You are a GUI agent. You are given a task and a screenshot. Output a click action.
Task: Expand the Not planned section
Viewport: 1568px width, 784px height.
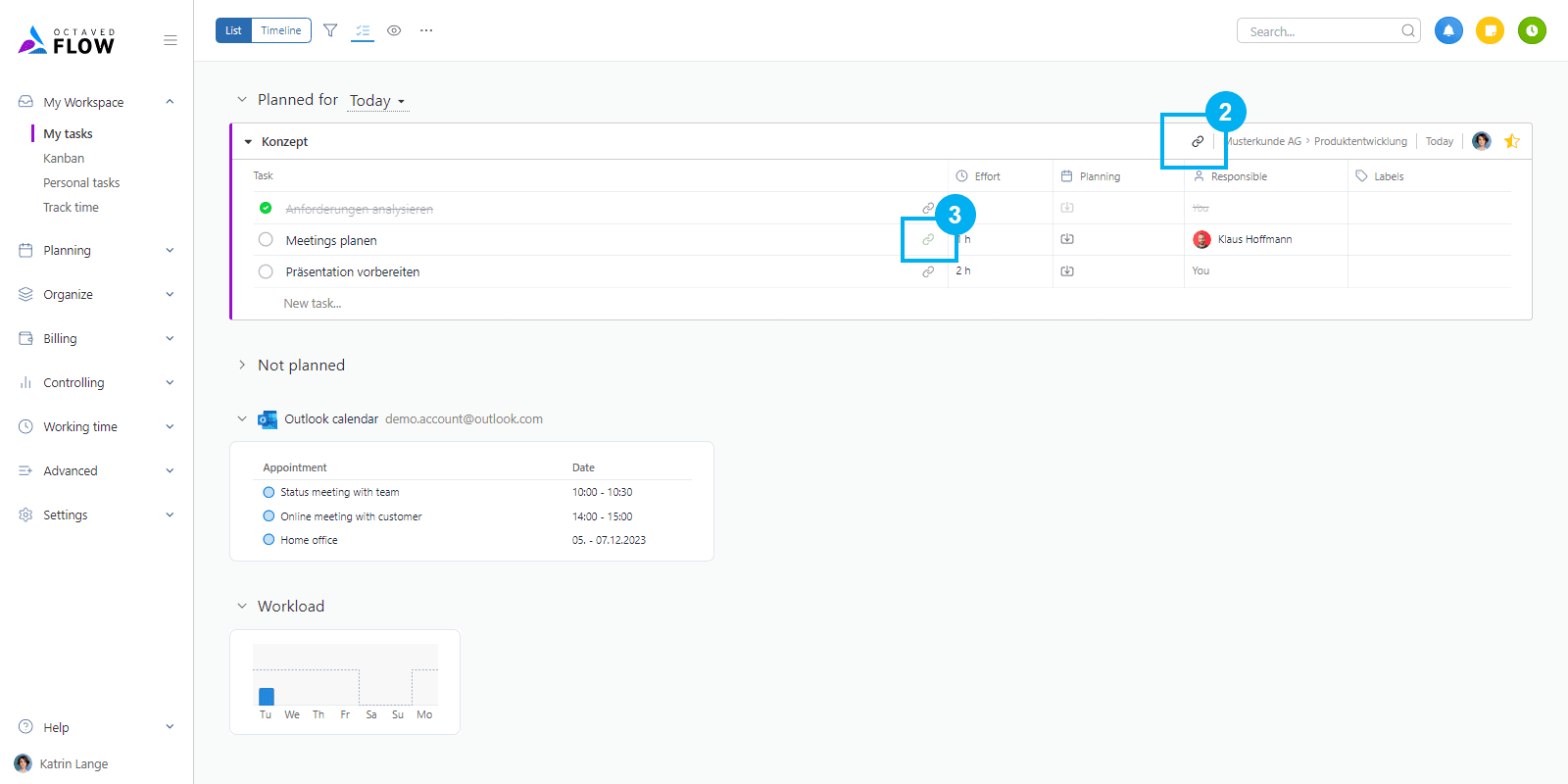[x=242, y=365]
